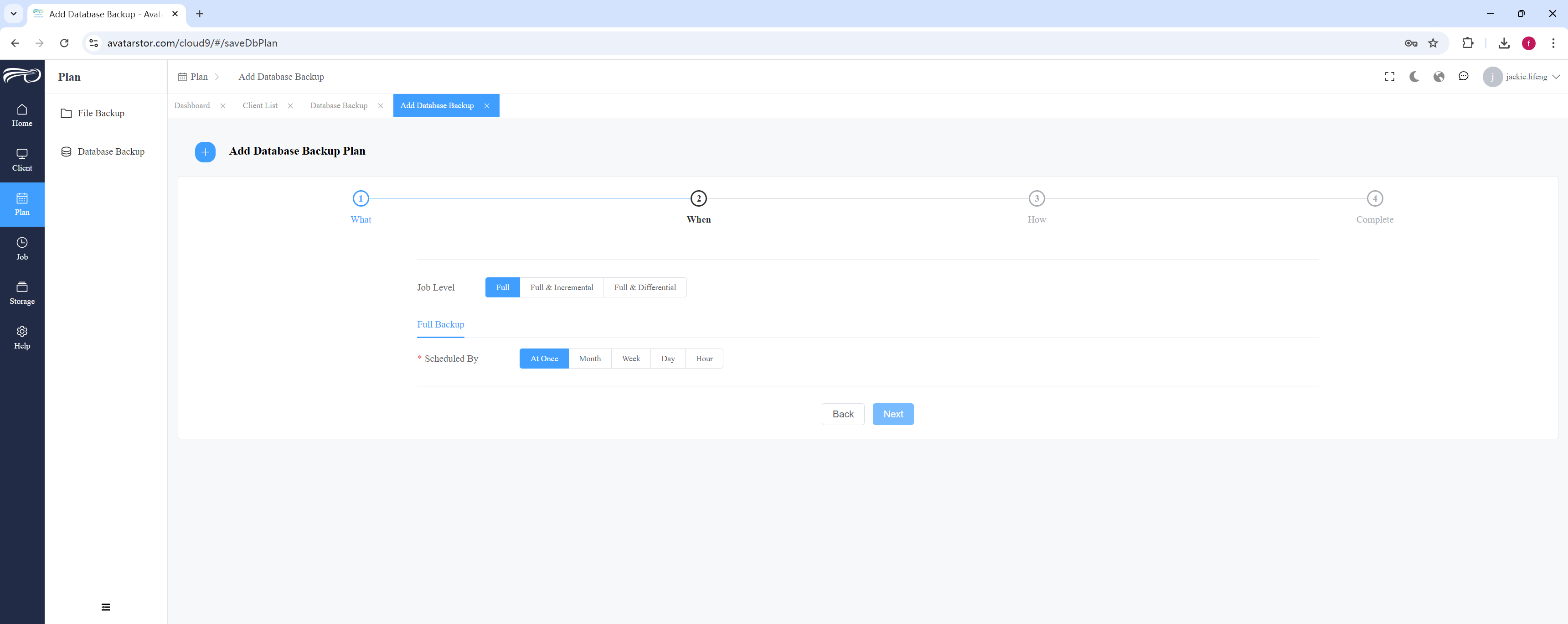1568x624 pixels.
Task: Go to Client section in sidebar
Action: click(22, 160)
